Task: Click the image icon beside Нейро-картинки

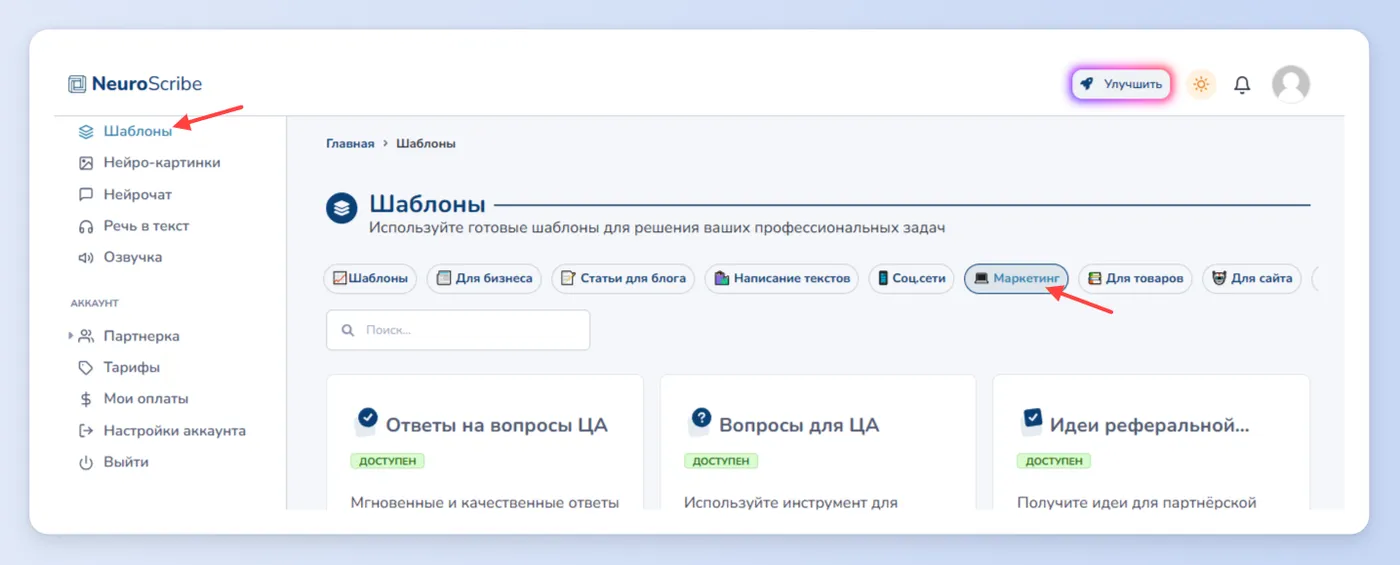Action: point(86,163)
